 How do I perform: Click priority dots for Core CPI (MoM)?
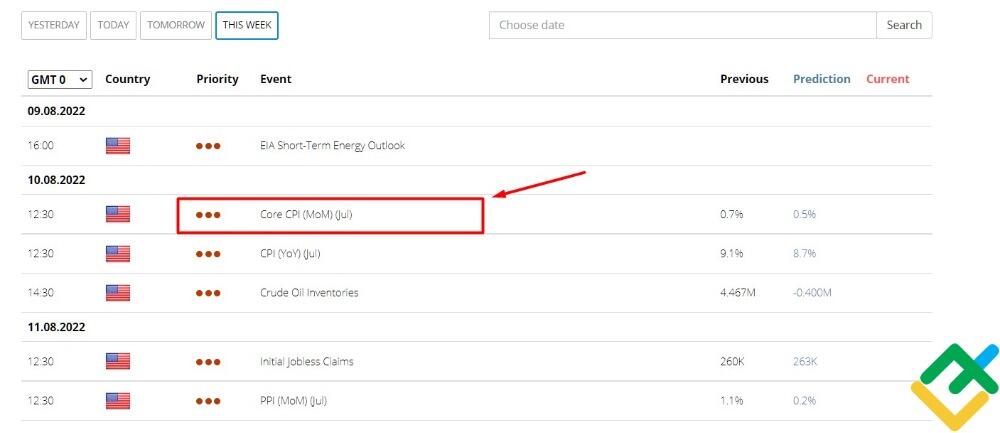point(208,214)
